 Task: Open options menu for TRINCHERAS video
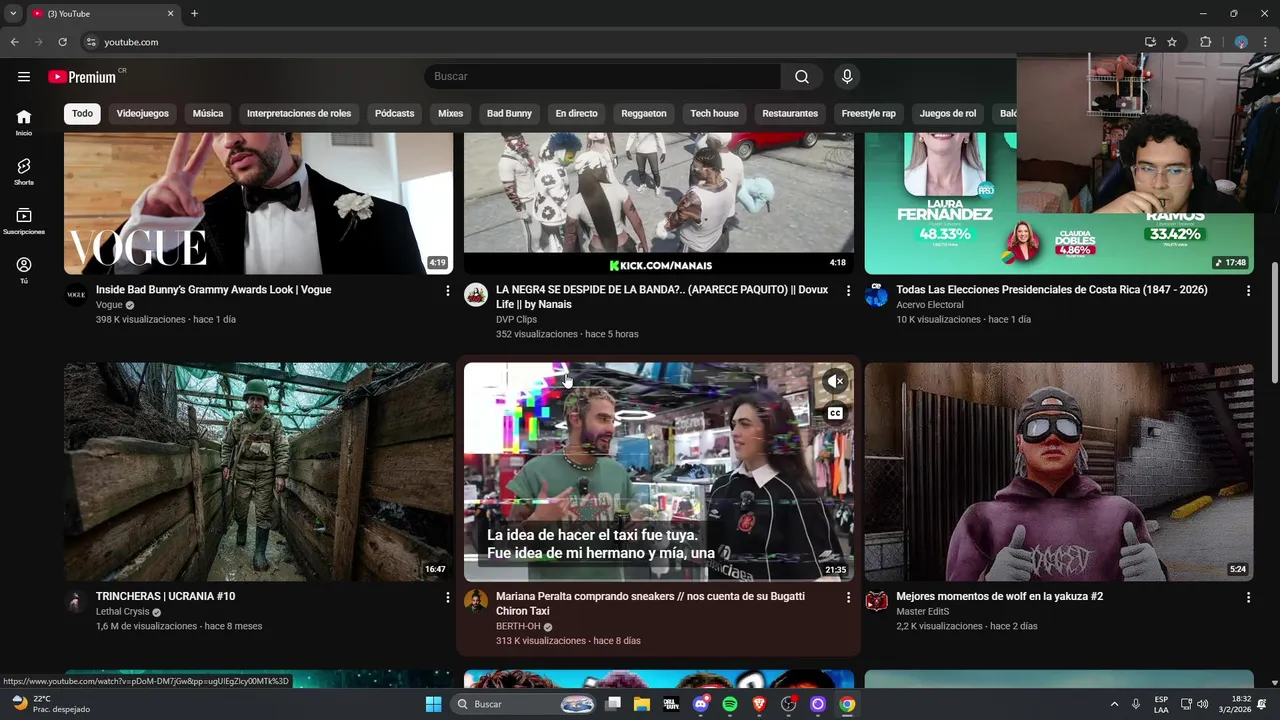pyautogui.click(x=447, y=597)
